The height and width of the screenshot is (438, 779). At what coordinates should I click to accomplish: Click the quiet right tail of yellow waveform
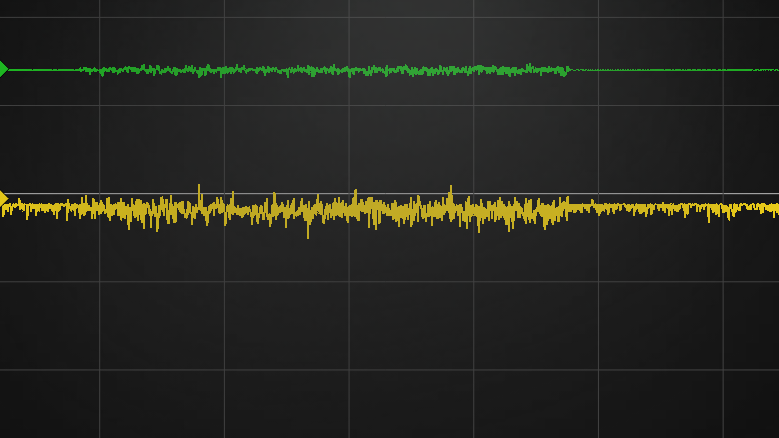(680, 208)
